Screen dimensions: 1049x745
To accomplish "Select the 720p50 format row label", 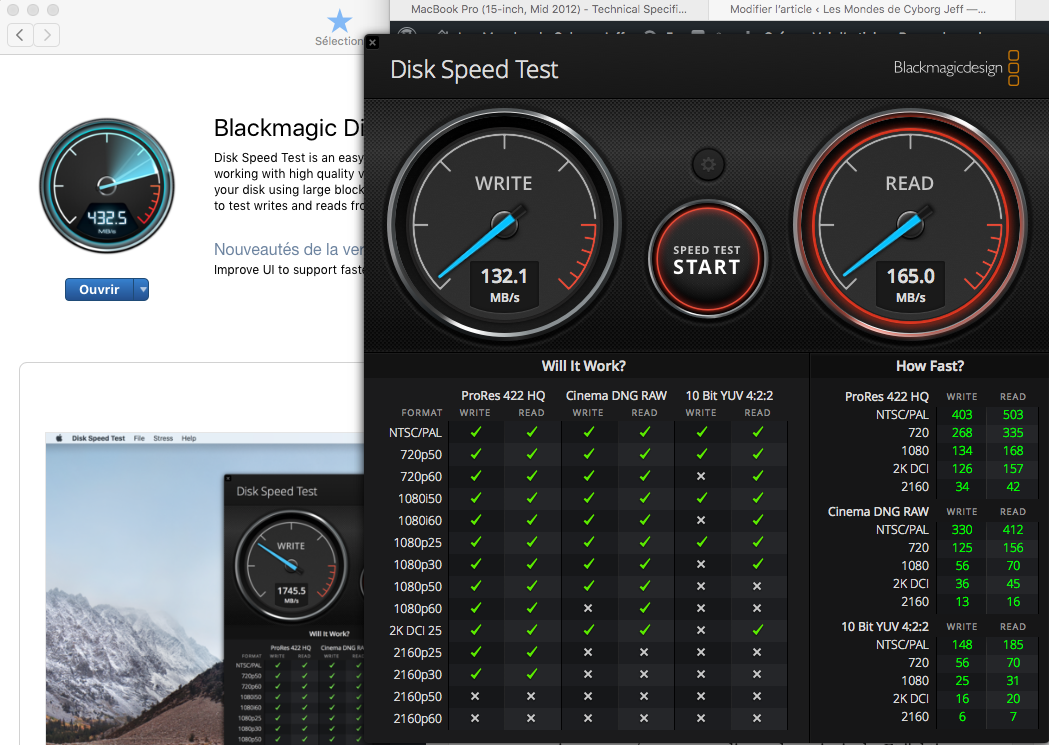I will point(421,455).
